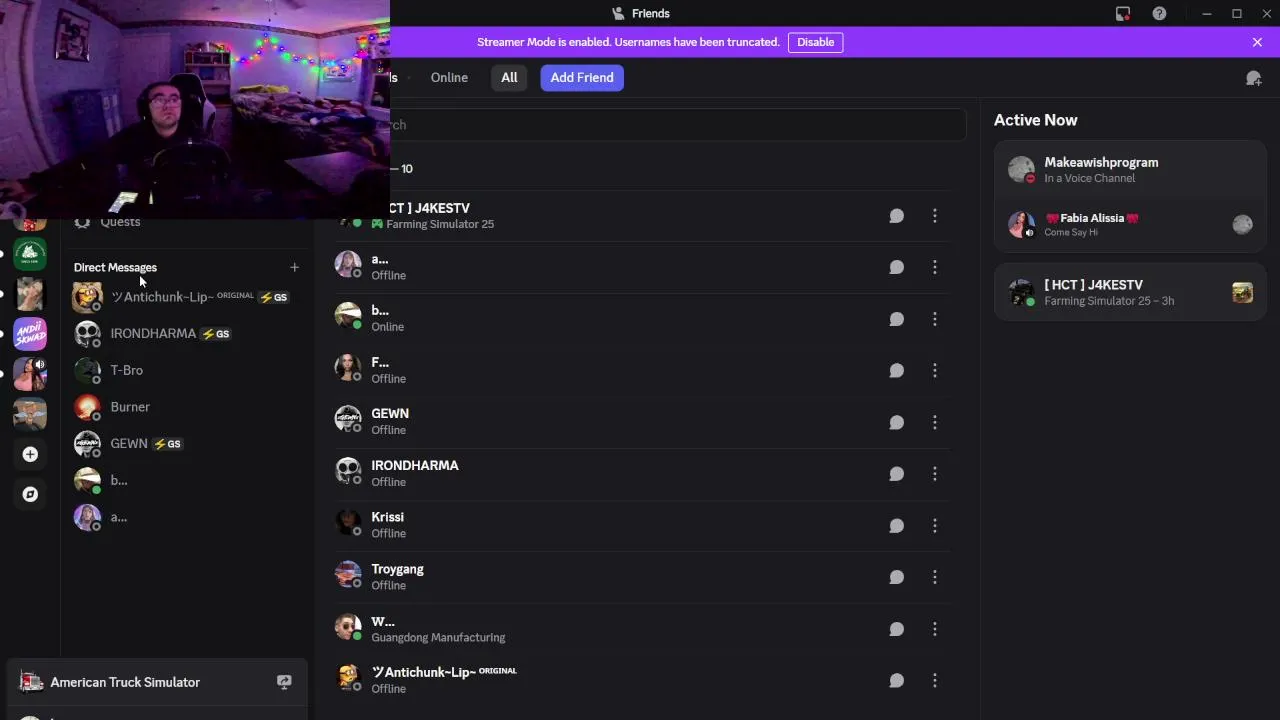Add a server with the plus icon
Image resolution: width=1280 pixels, height=720 pixels.
click(30, 454)
